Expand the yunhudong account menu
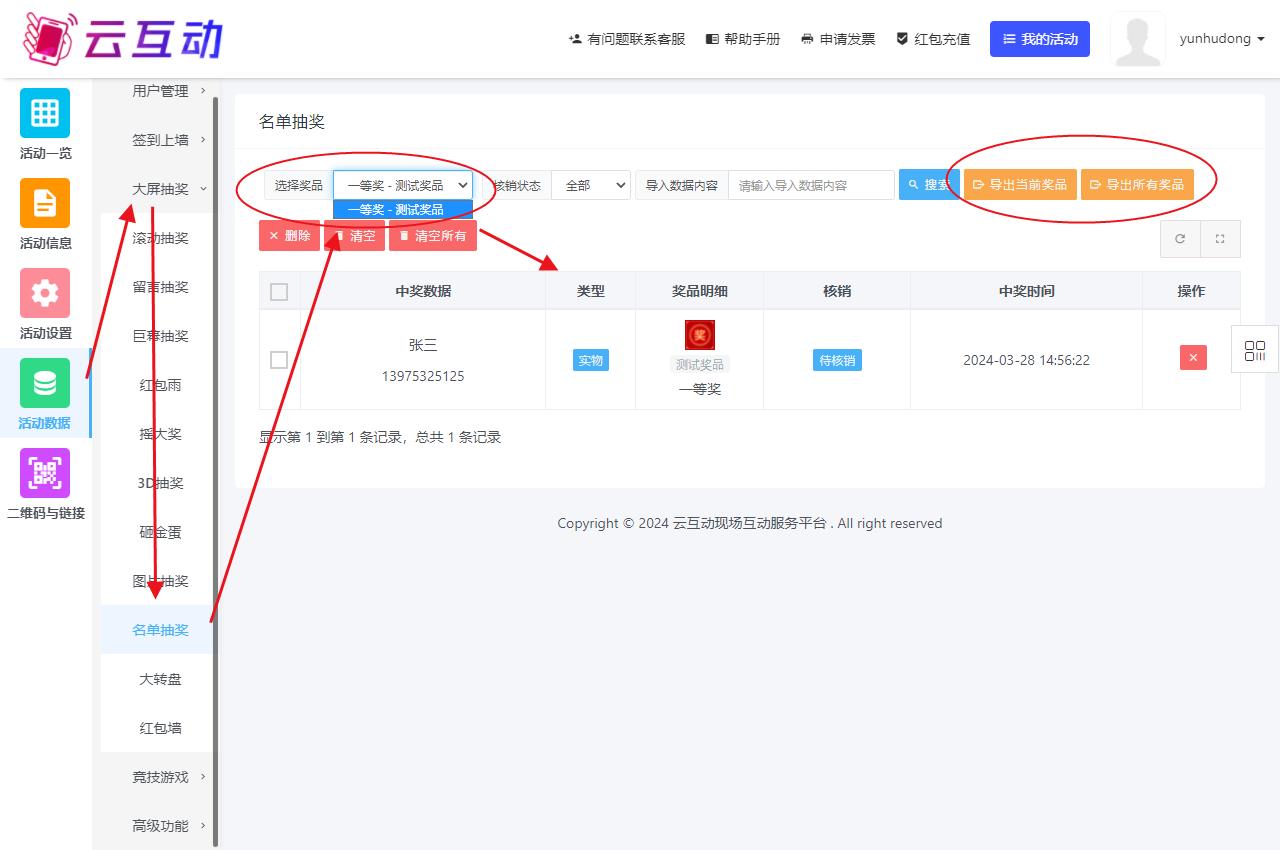Screen dimensions: 1280x850 (x=1221, y=39)
